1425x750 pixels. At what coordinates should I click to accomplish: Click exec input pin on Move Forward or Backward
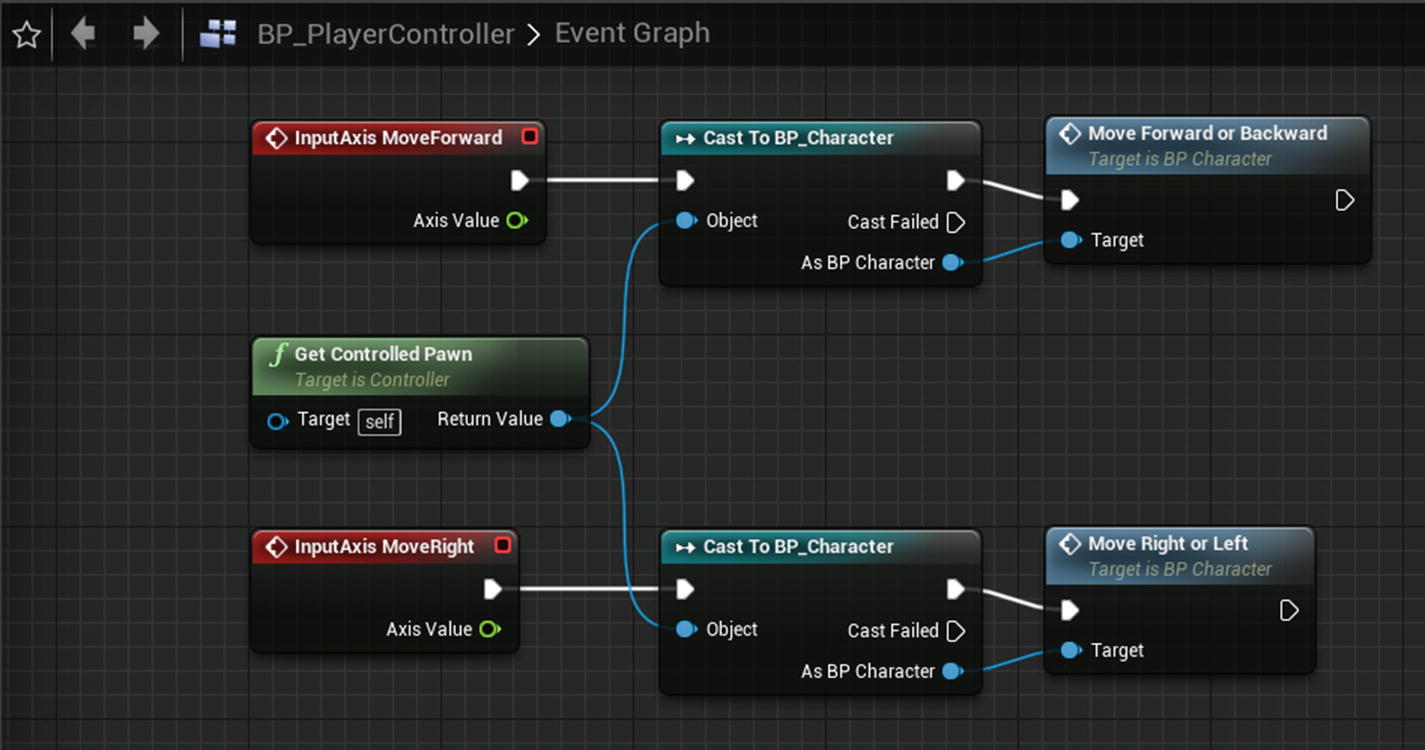tap(1070, 200)
